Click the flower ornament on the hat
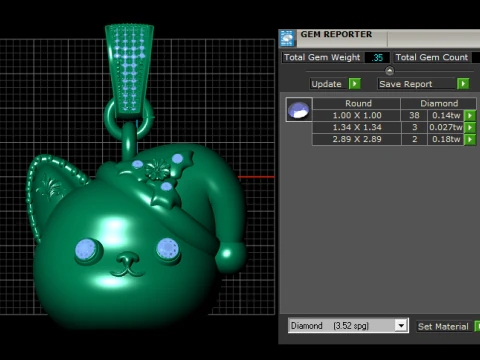480x360 pixels. click(158, 168)
